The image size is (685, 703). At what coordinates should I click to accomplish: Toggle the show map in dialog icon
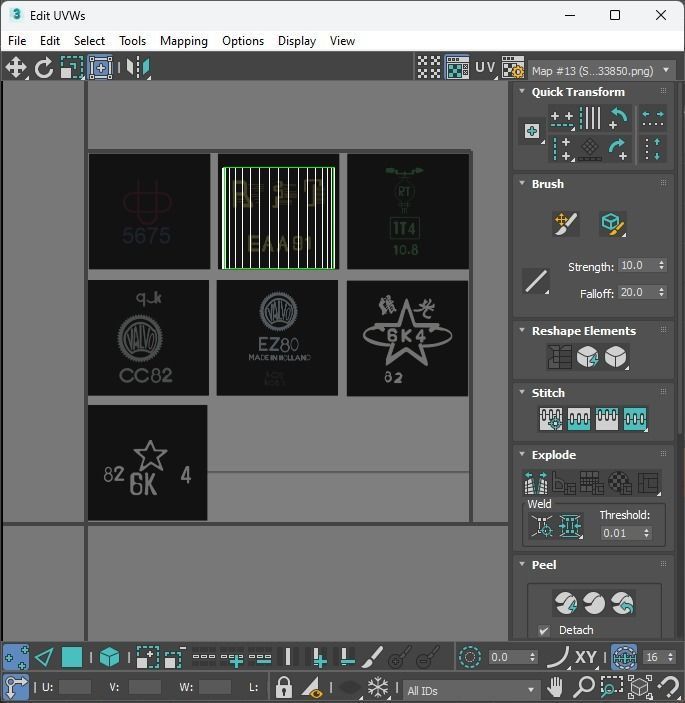click(x=457, y=67)
